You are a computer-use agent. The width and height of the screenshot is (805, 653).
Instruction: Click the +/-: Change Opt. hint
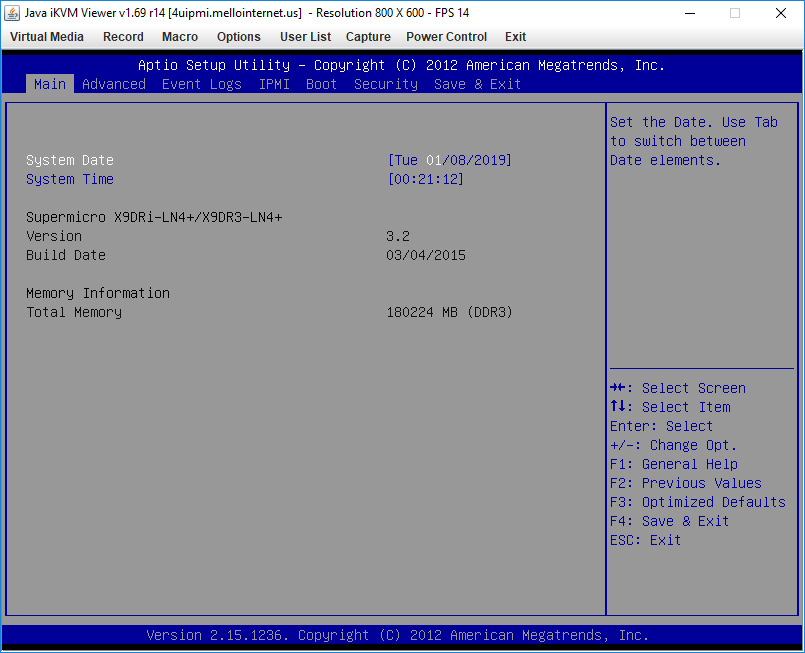coord(673,445)
